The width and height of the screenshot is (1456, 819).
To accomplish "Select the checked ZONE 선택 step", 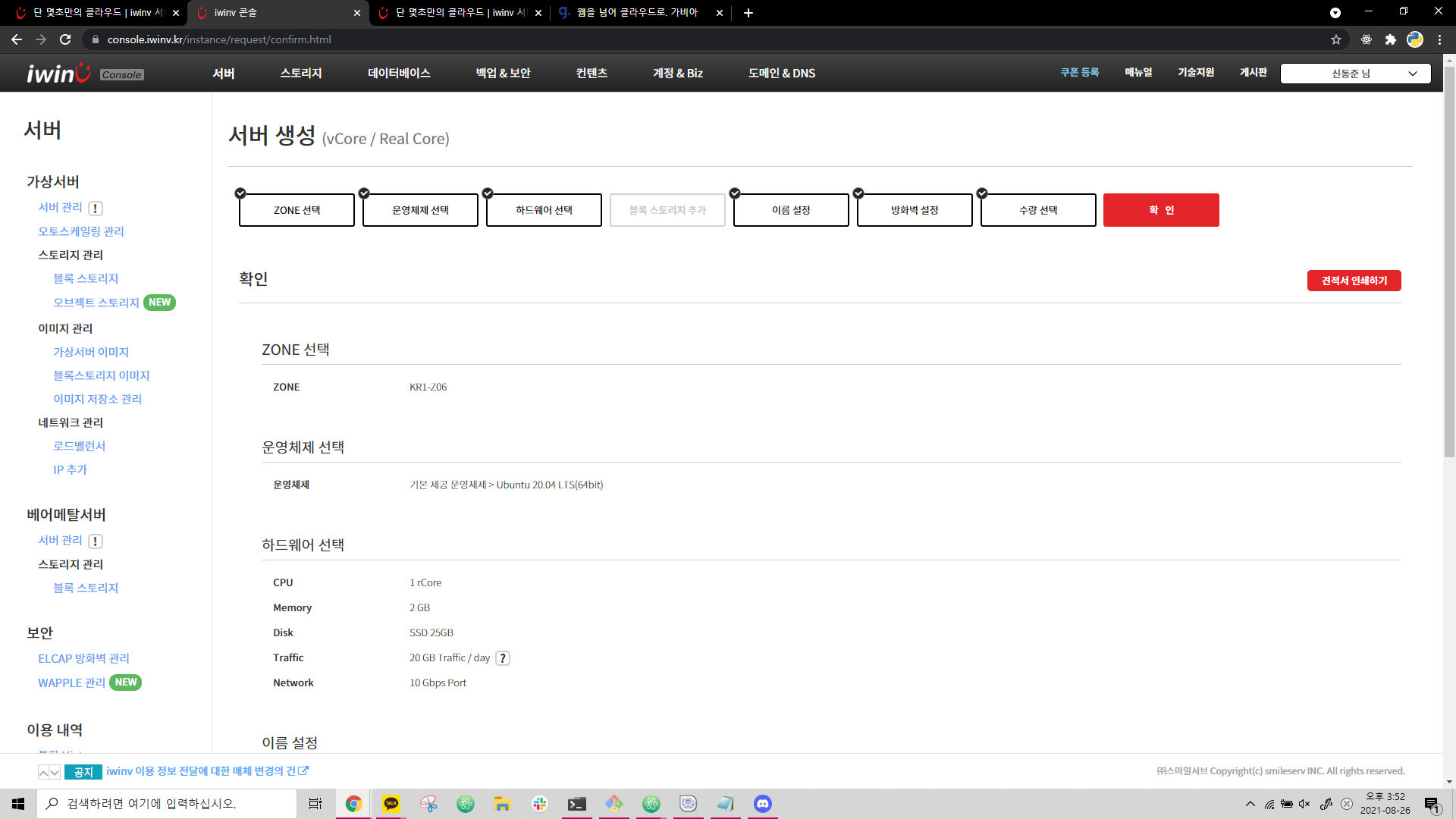I will pos(297,210).
